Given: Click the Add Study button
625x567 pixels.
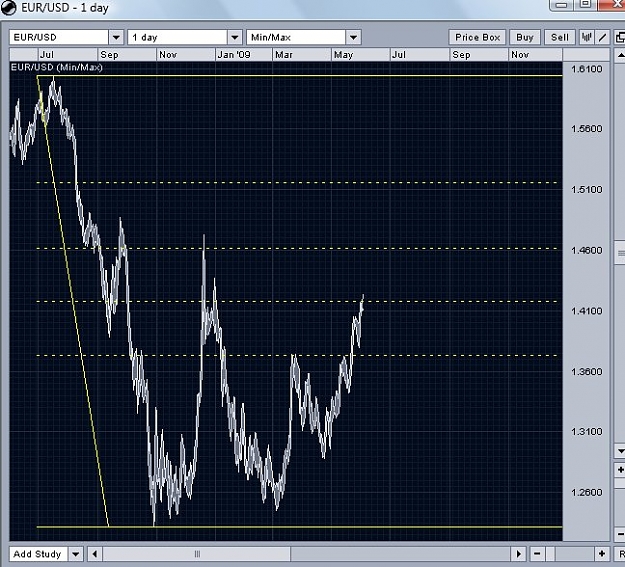Looking at the screenshot, I should tap(38, 554).
